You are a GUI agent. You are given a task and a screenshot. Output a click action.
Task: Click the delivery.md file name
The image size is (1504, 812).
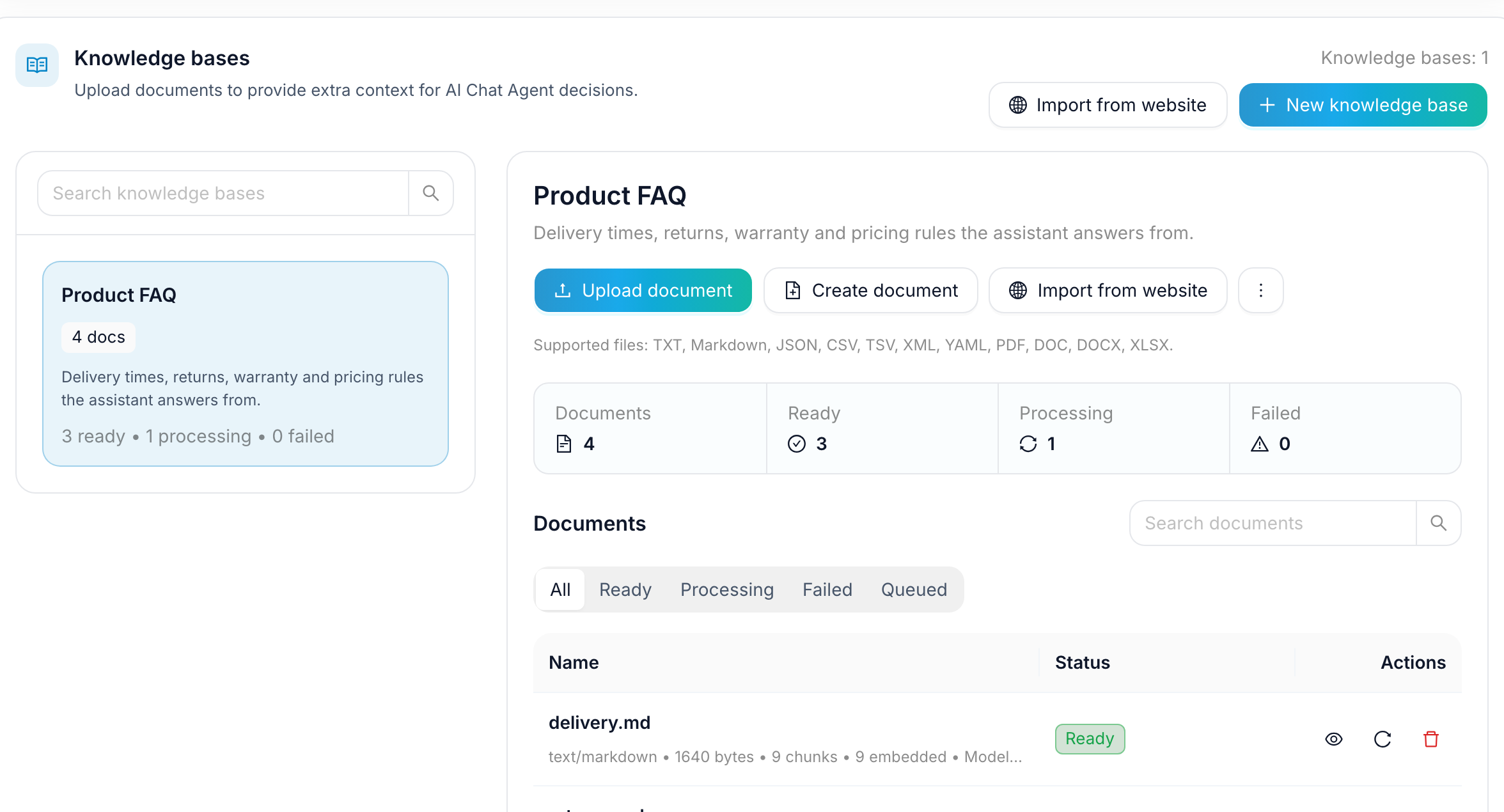(x=599, y=722)
